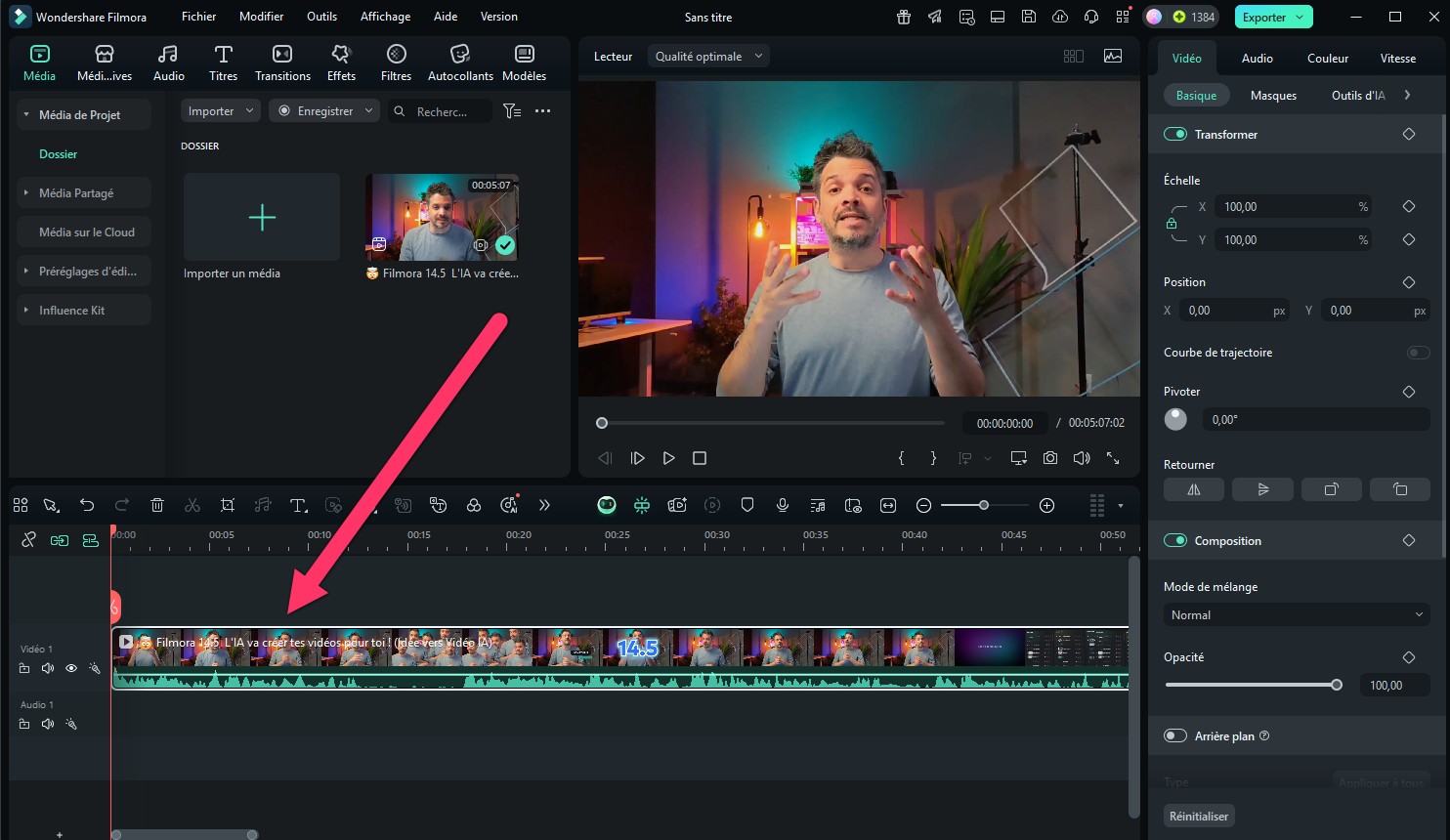Zoom out timeline with minus icon
1450x840 pixels.
click(923, 505)
